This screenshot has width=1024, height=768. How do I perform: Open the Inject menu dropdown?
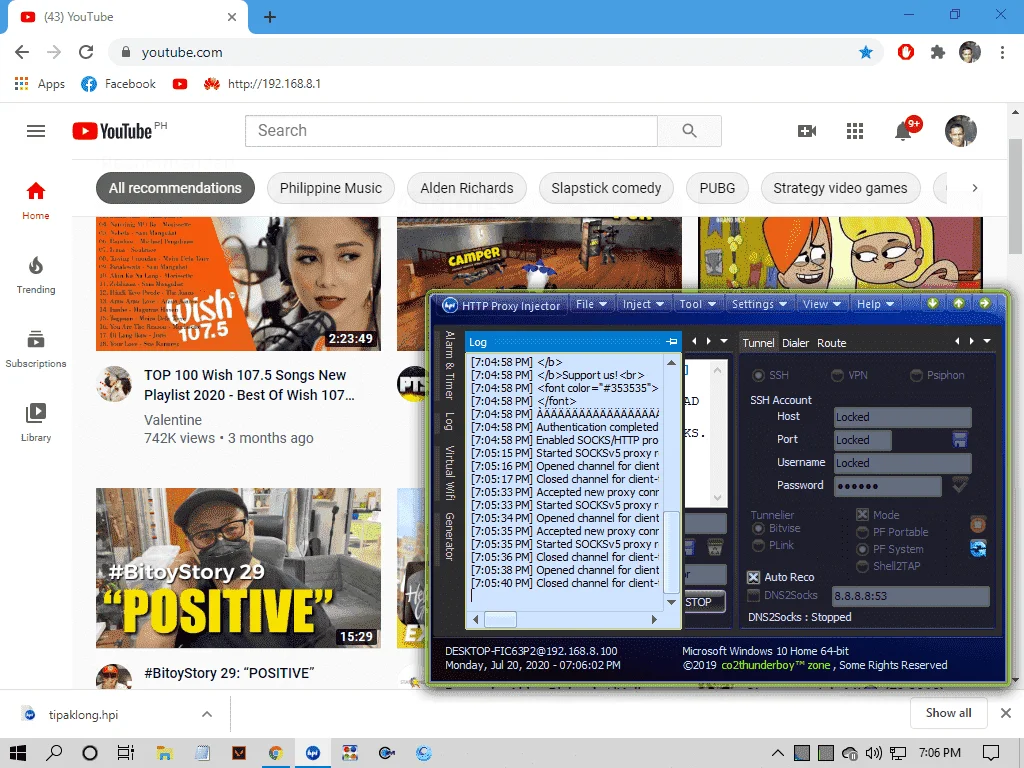(643, 304)
